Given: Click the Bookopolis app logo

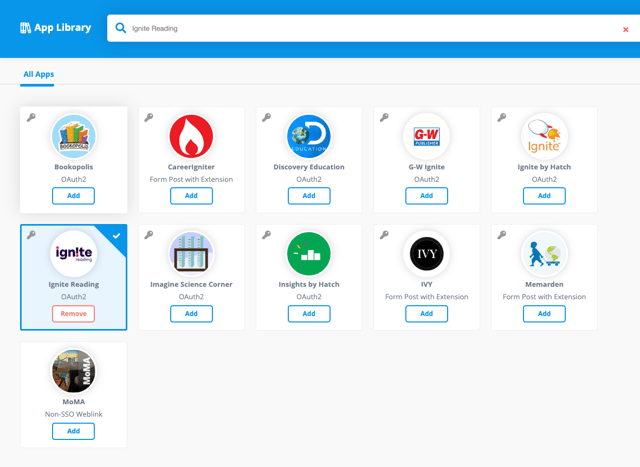Looking at the screenshot, I should 73,136.
